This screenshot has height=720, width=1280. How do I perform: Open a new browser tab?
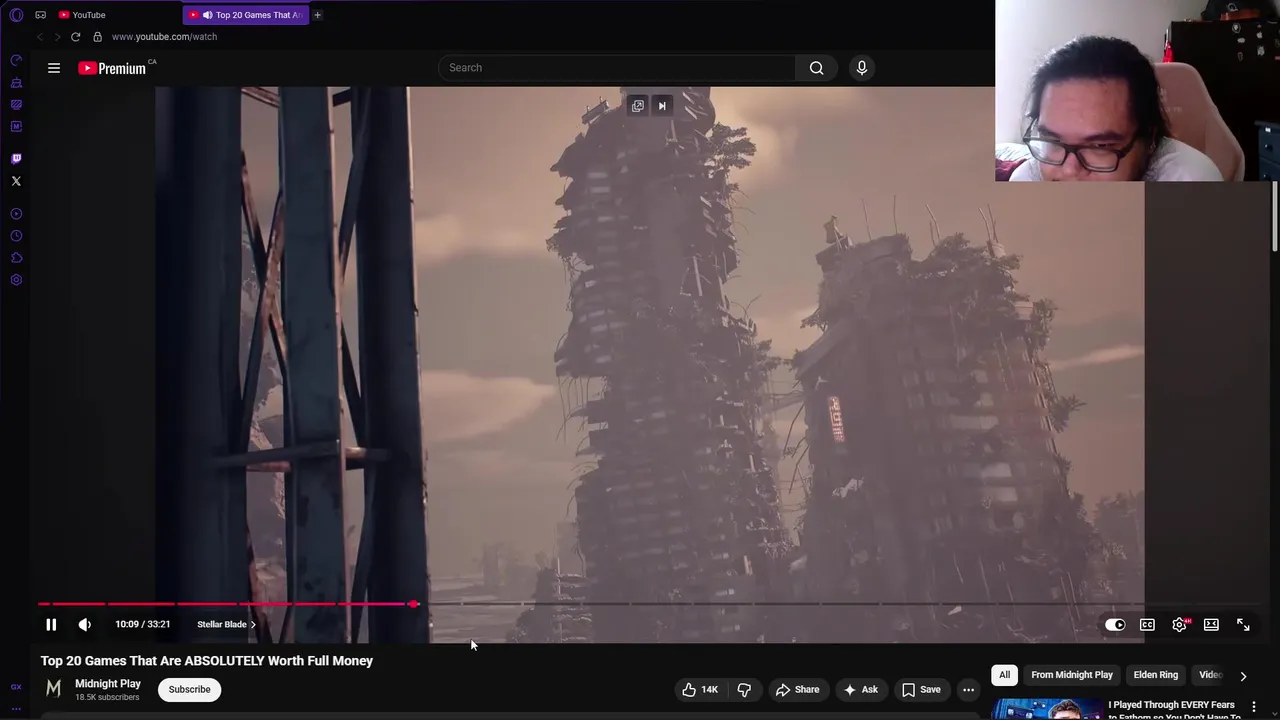[x=317, y=15]
